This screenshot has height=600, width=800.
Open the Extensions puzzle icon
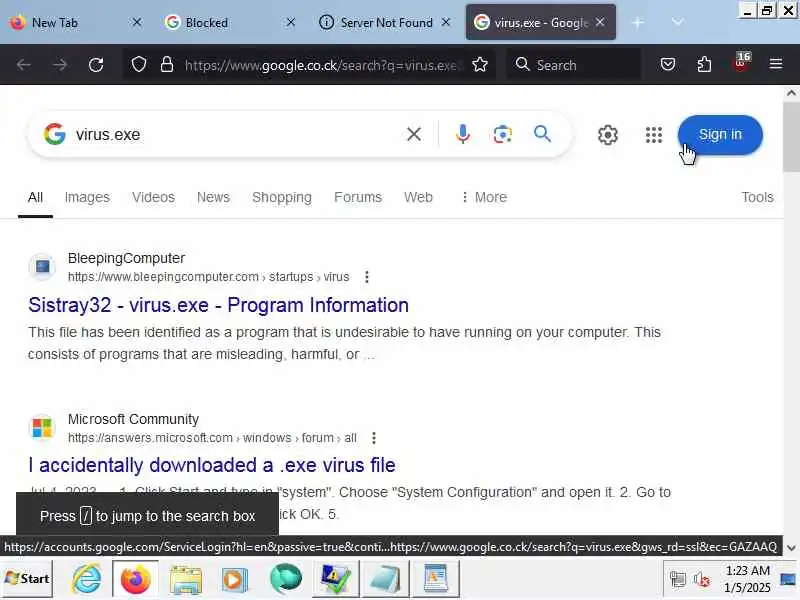(x=704, y=64)
